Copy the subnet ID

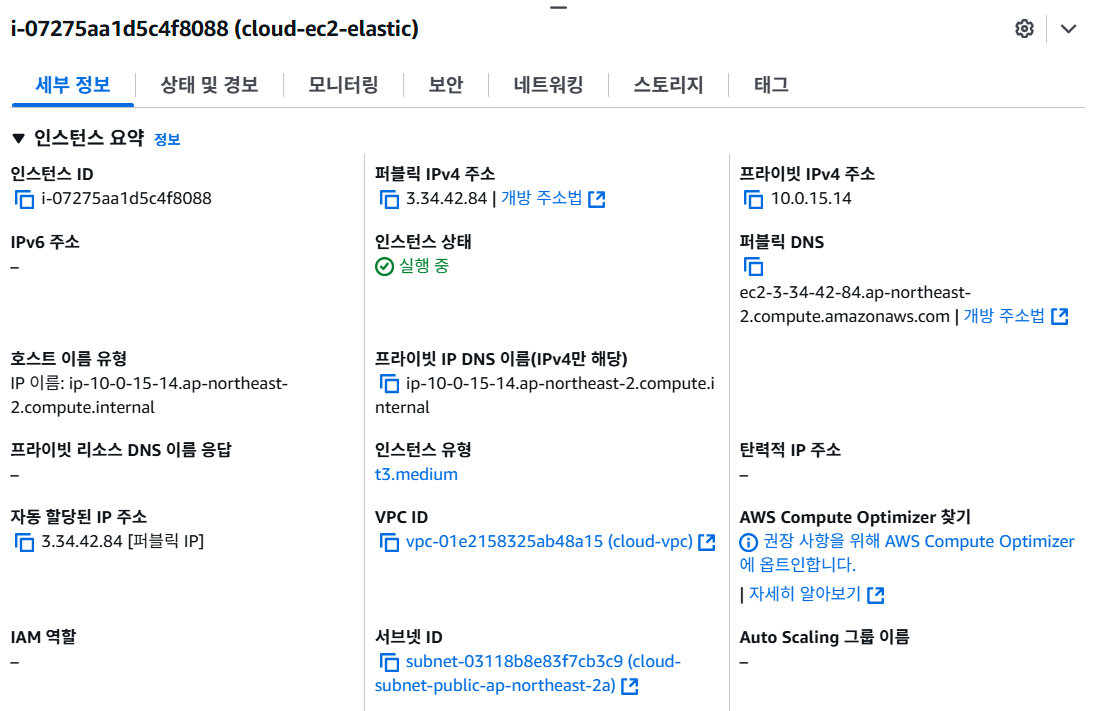[x=390, y=662]
